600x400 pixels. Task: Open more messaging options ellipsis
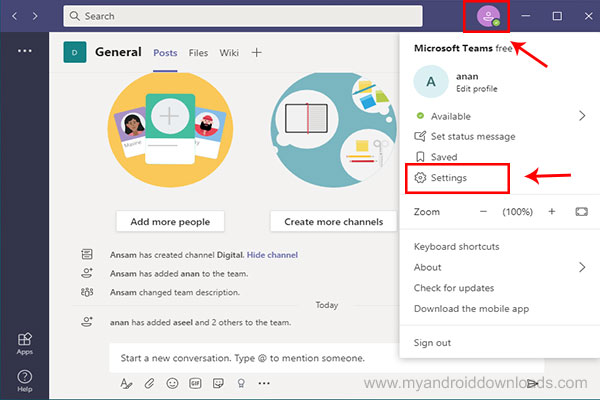point(264,383)
